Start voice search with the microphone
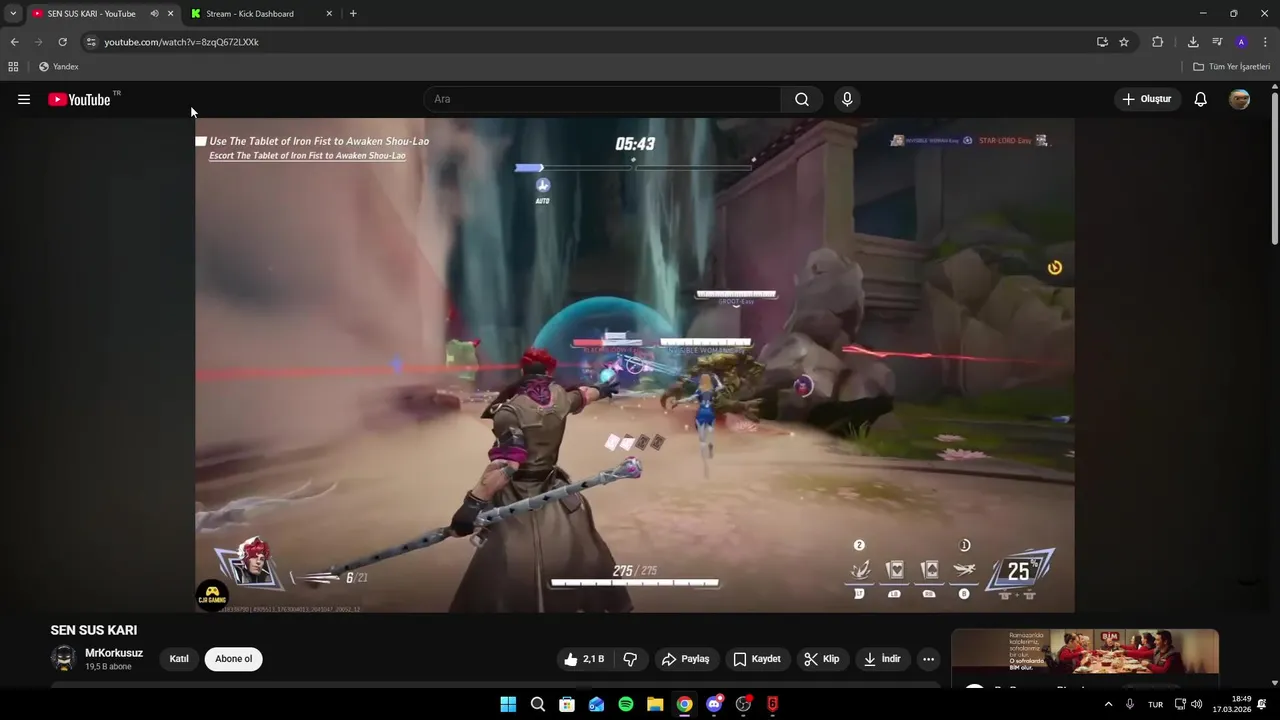1280x720 pixels. tap(847, 99)
